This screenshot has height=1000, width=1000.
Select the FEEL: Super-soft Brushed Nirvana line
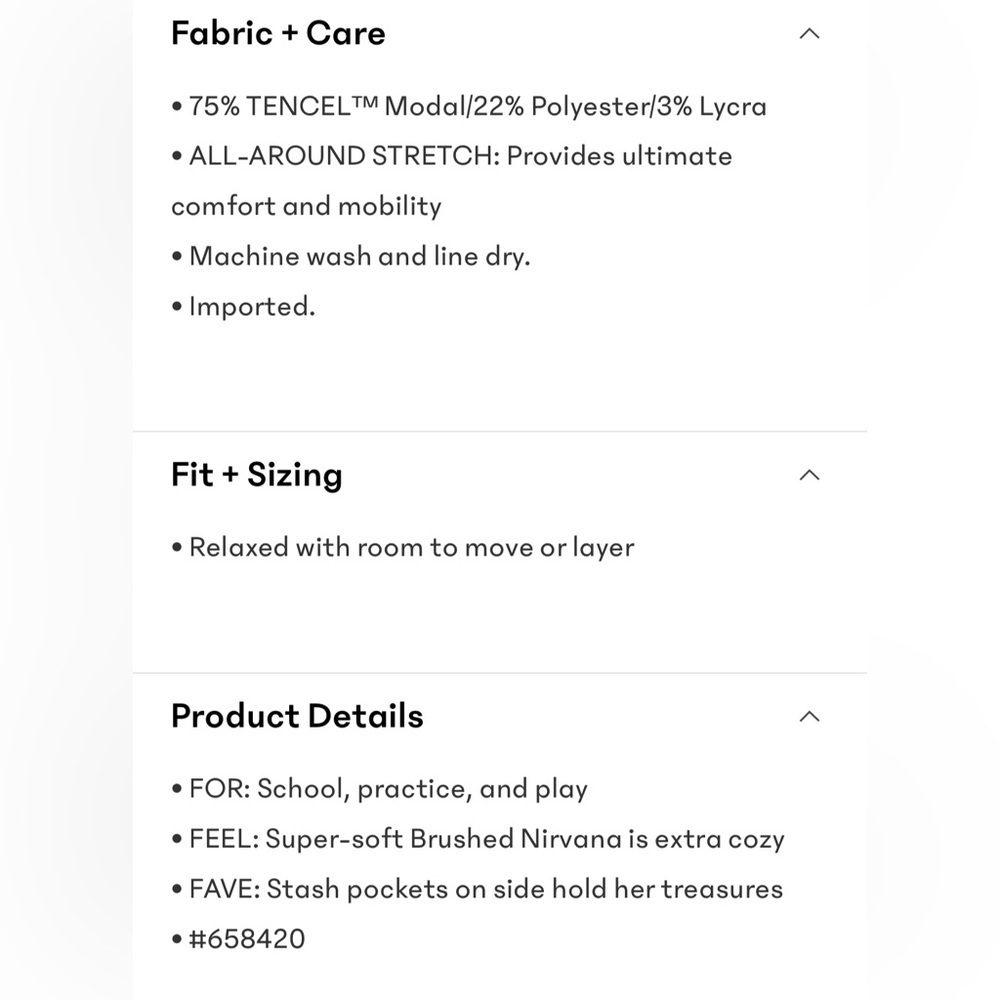487,839
